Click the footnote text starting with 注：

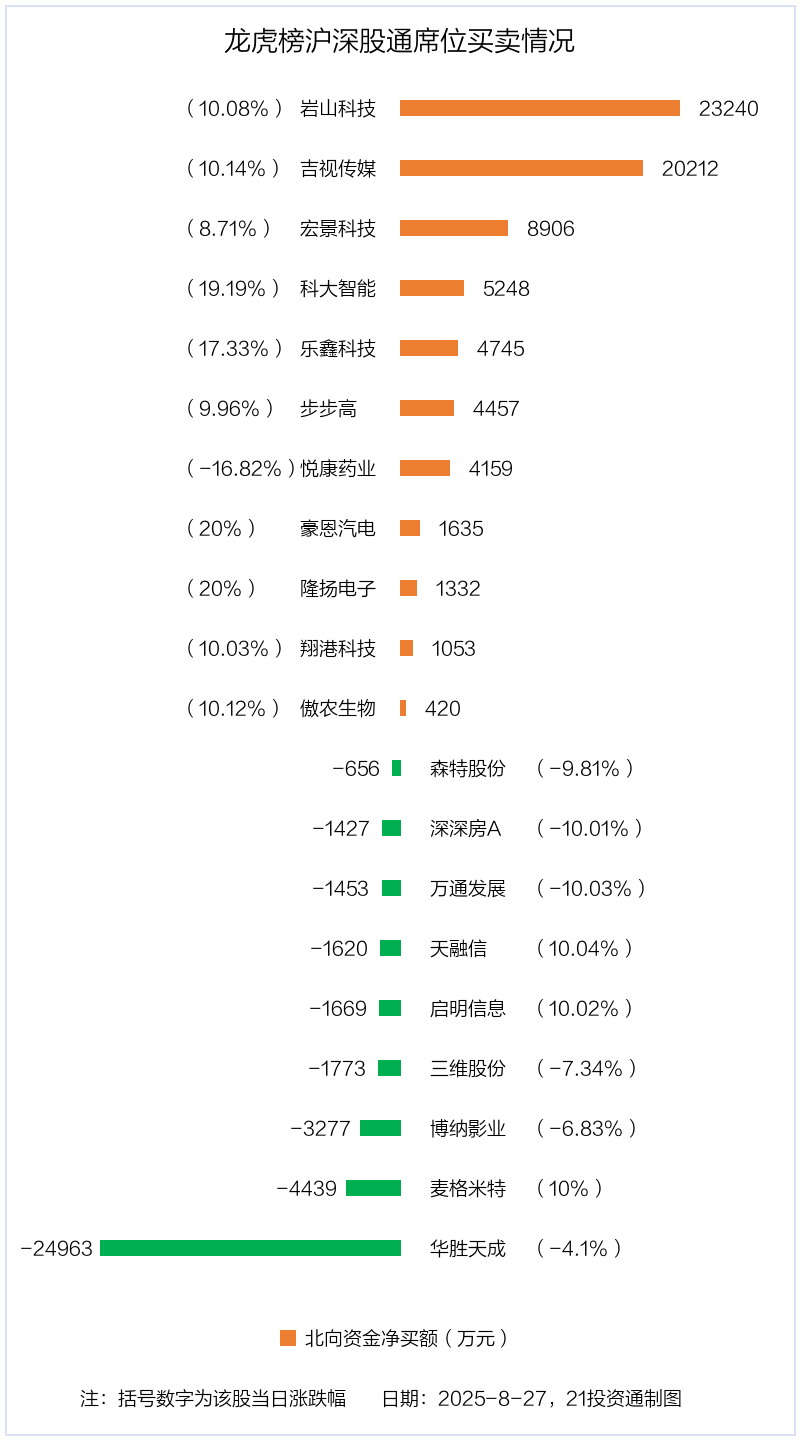[213, 1398]
